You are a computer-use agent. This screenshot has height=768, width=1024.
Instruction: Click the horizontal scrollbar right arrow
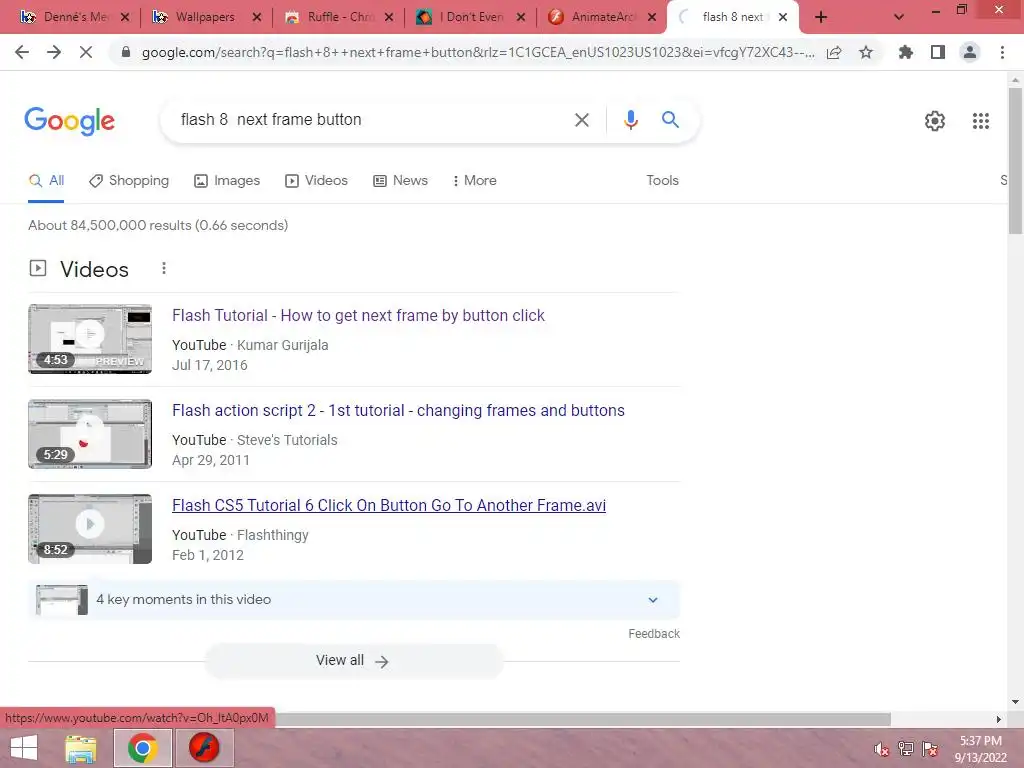[x=999, y=719]
